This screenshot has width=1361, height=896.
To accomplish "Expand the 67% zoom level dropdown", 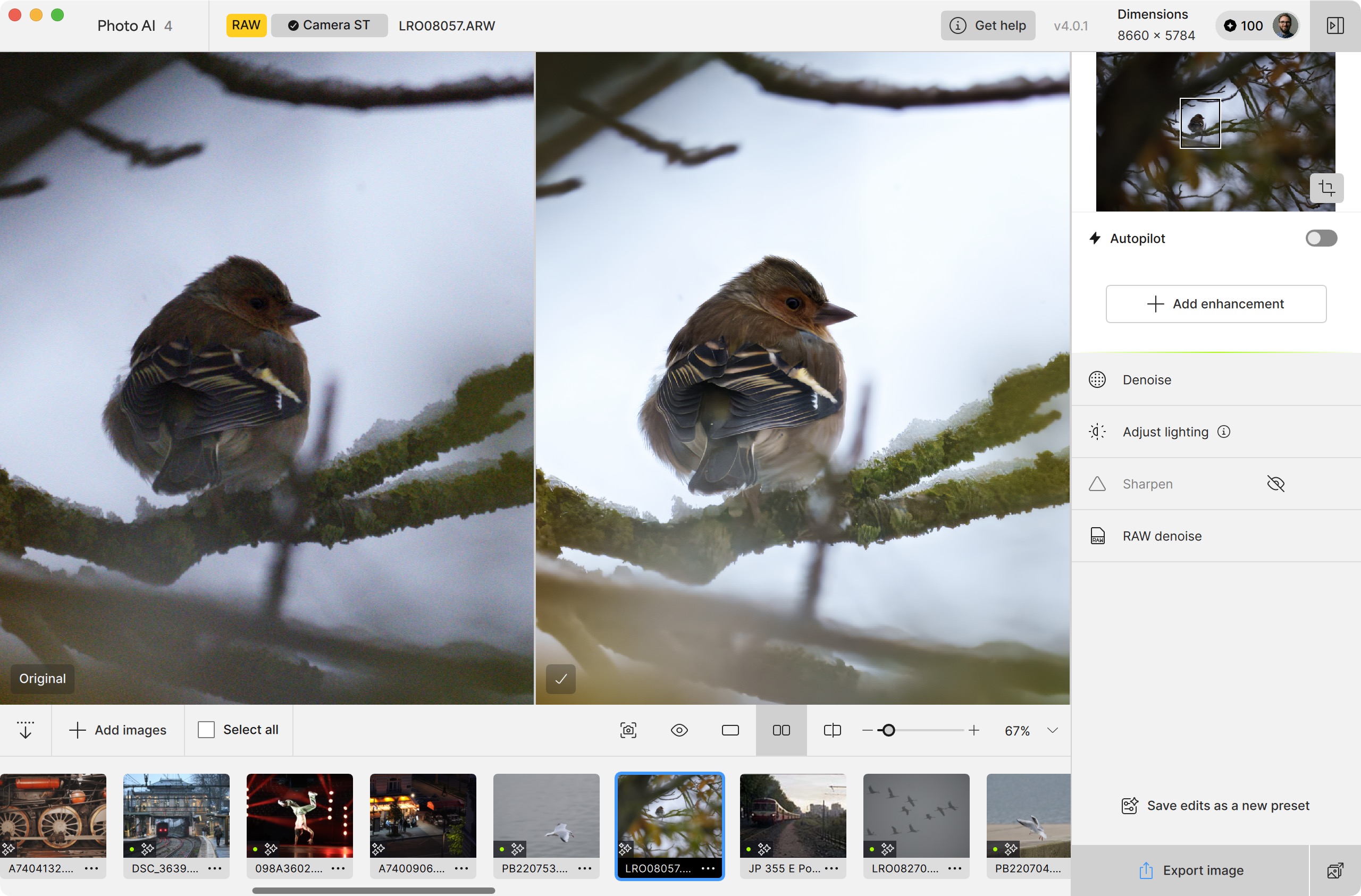I will (x=1052, y=730).
